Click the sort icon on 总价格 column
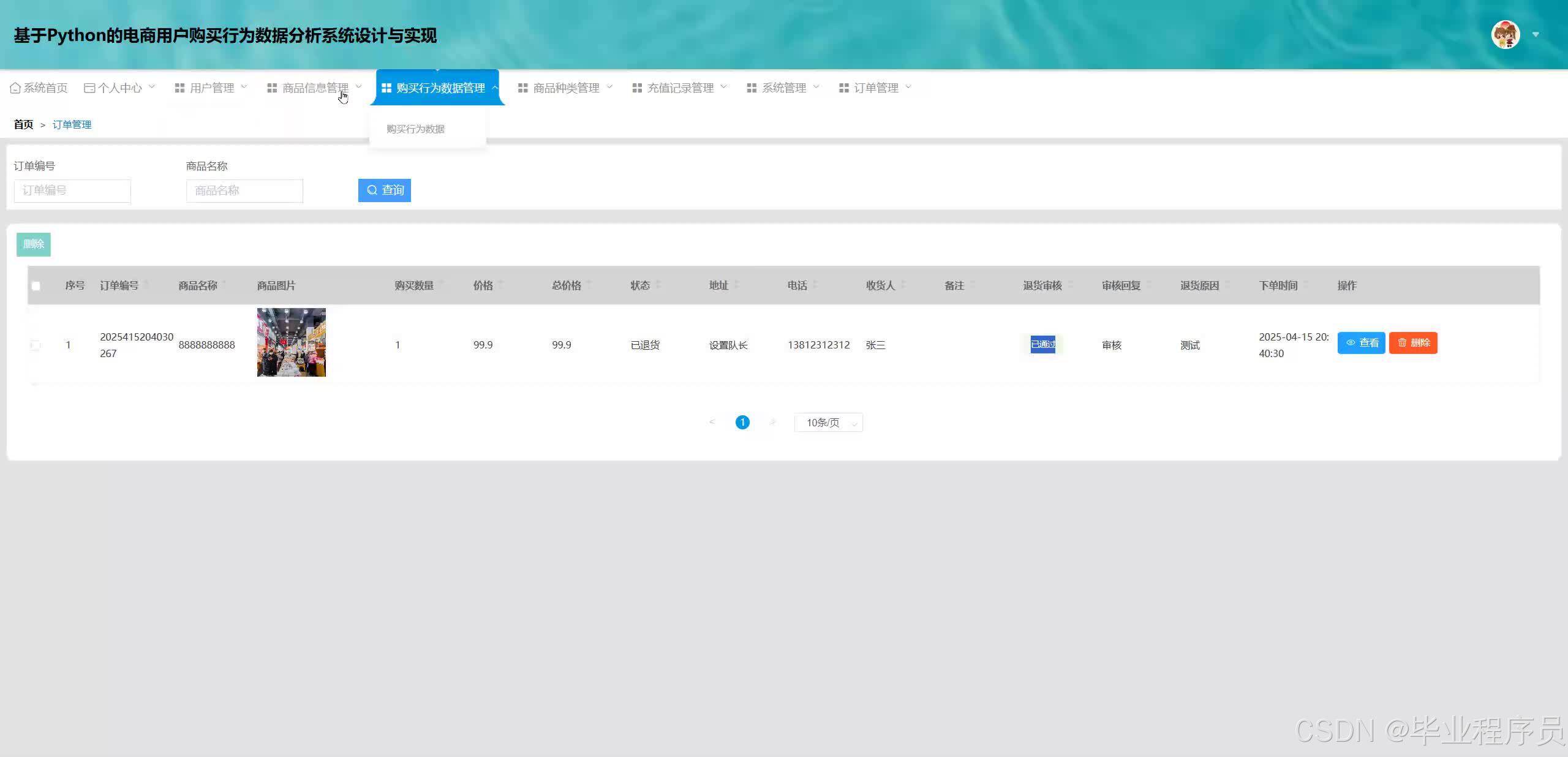The width and height of the screenshot is (1568, 757). [x=589, y=284]
